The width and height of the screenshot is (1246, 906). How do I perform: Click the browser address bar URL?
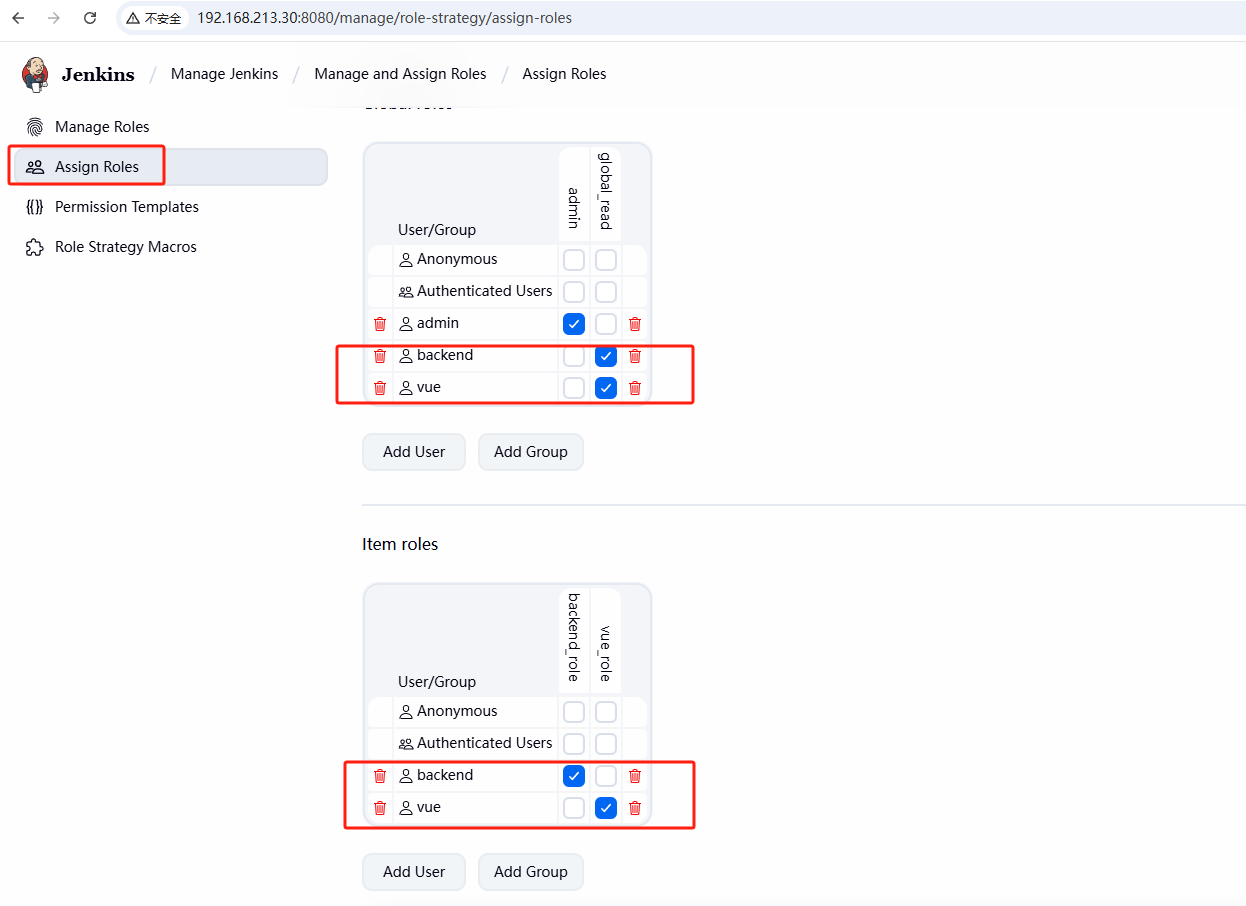coord(384,18)
